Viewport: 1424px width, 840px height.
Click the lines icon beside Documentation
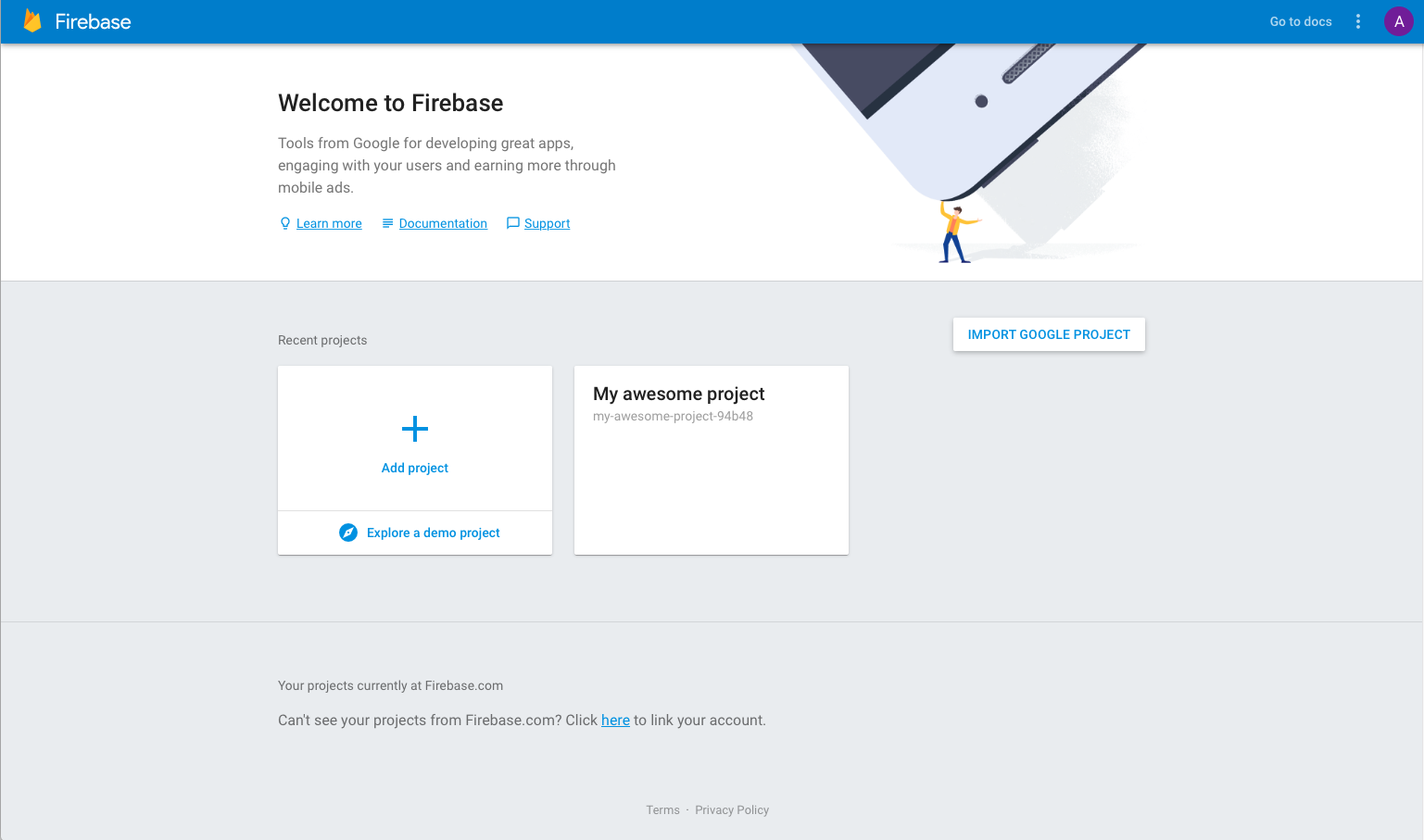(387, 223)
